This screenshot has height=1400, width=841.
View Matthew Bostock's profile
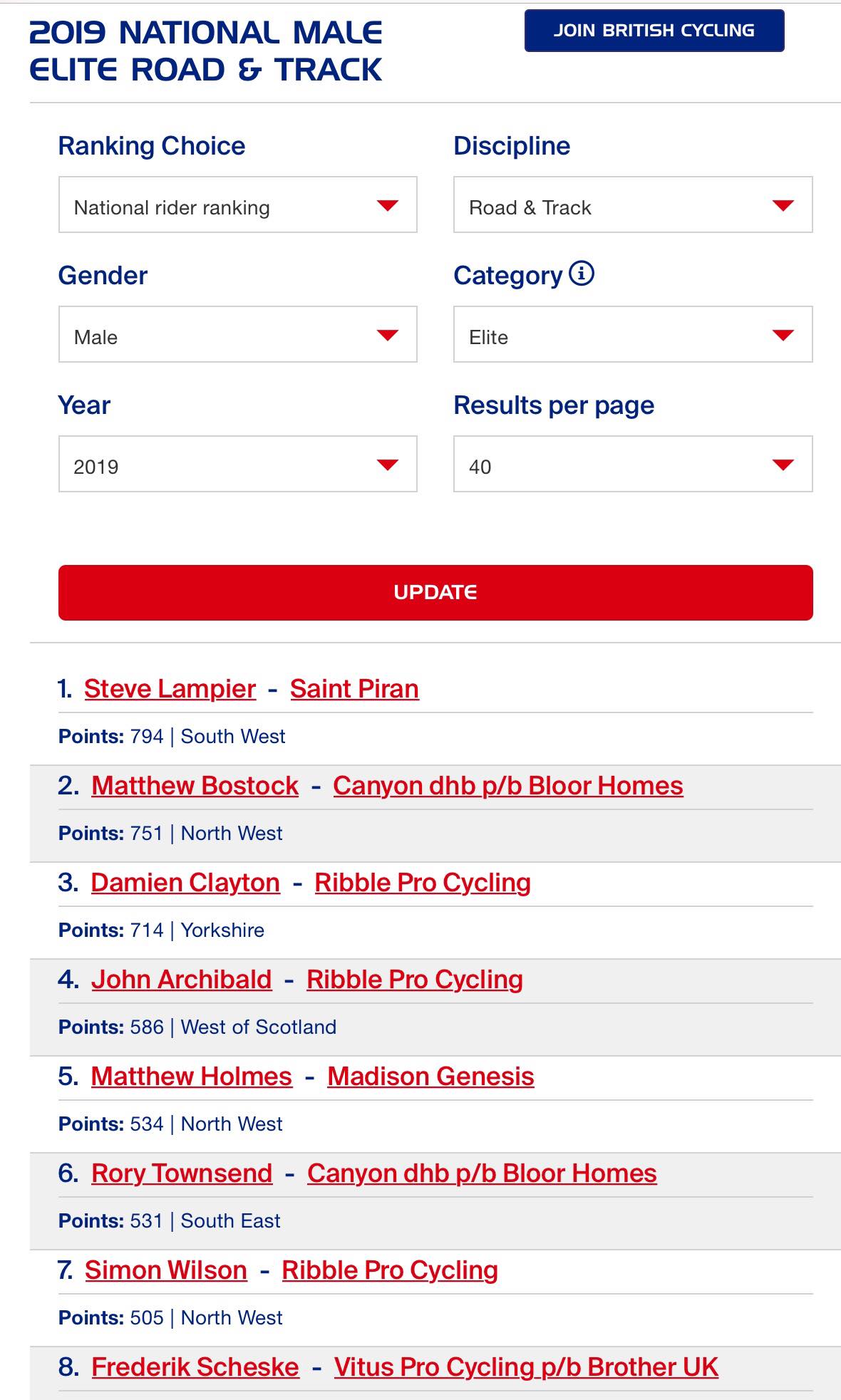click(x=195, y=786)
